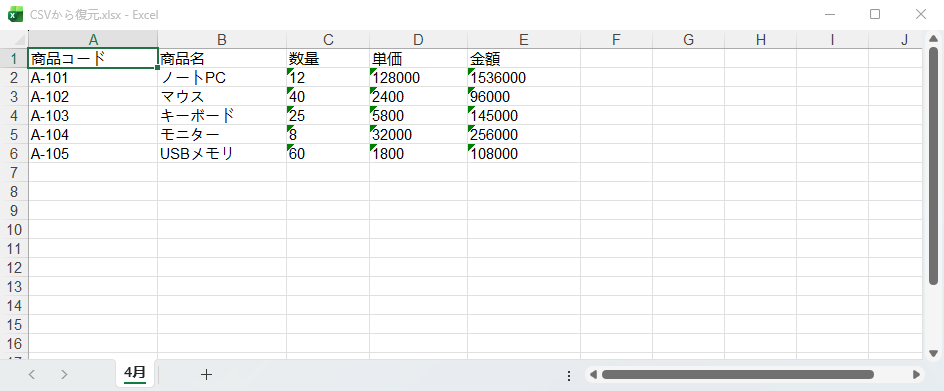
Task: Click the vertical scrollbar thumb
Action: click(933, 167)
